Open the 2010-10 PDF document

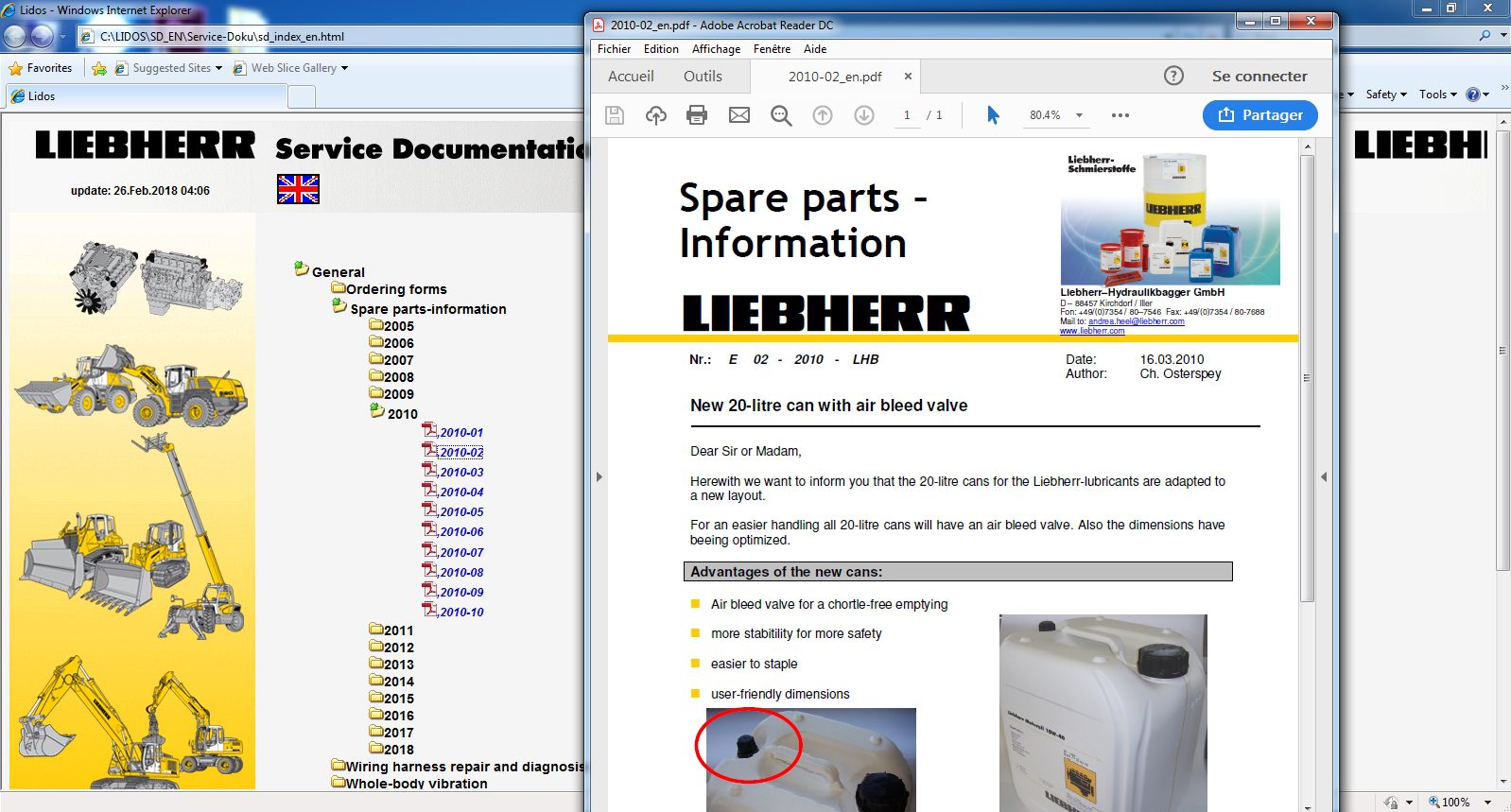[461, 612]
